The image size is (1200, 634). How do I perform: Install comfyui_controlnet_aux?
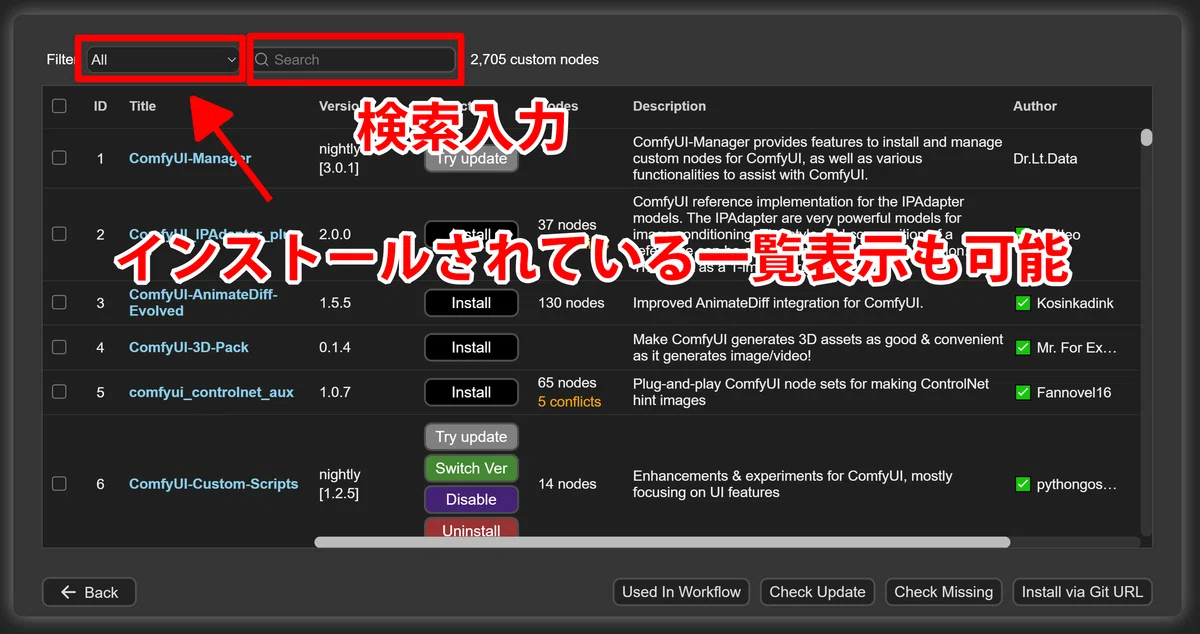point(471,392)
